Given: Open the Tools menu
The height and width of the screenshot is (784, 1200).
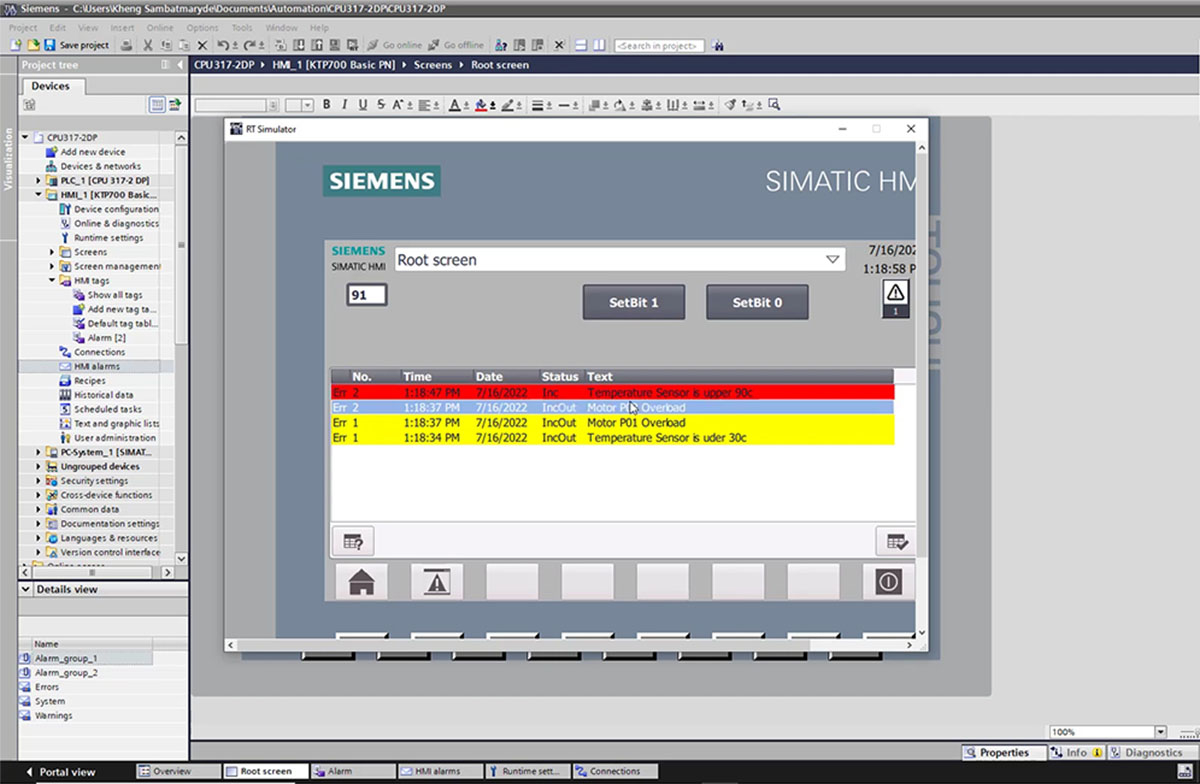Looking at the screenshot, I should click(x=242, y=28).
